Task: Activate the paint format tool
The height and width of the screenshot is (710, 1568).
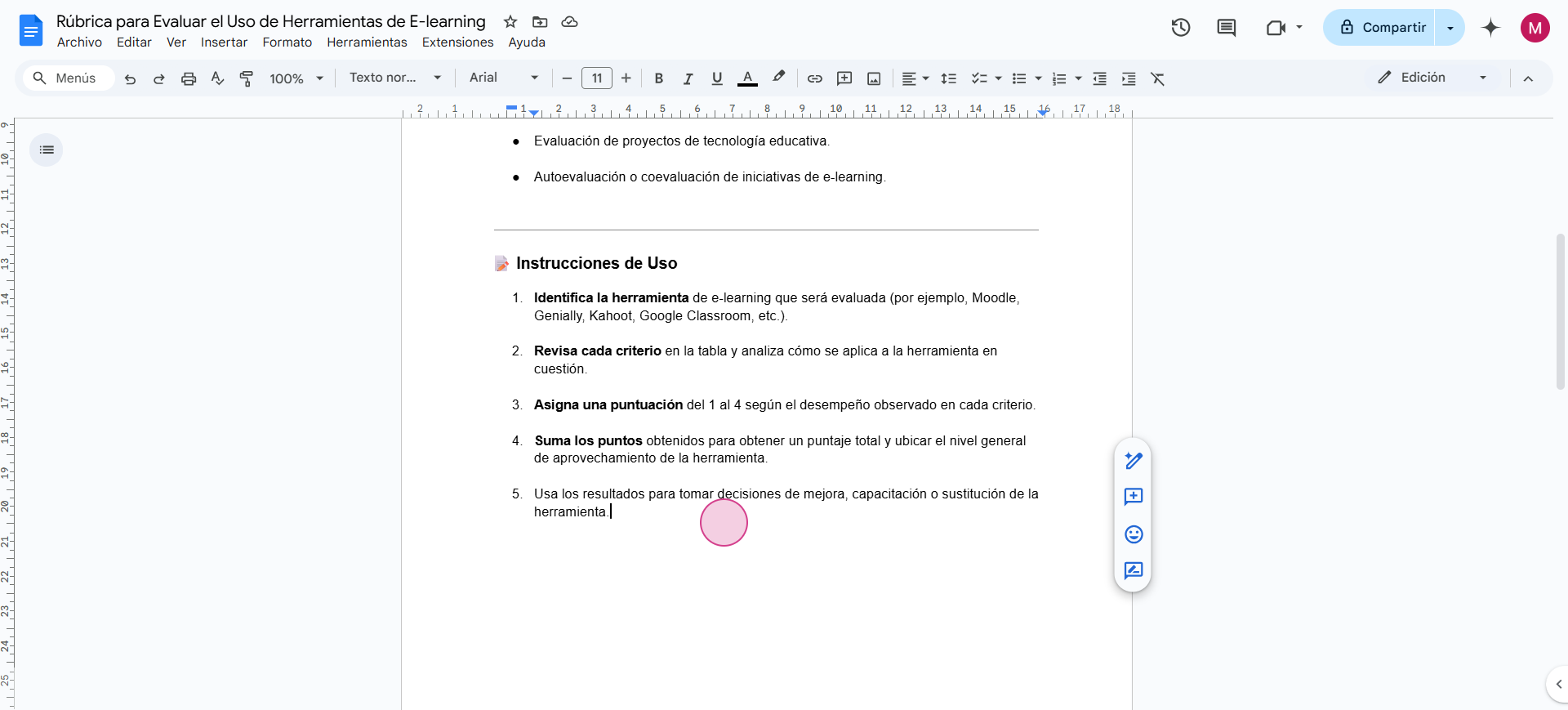Action: tap(246, 78)
